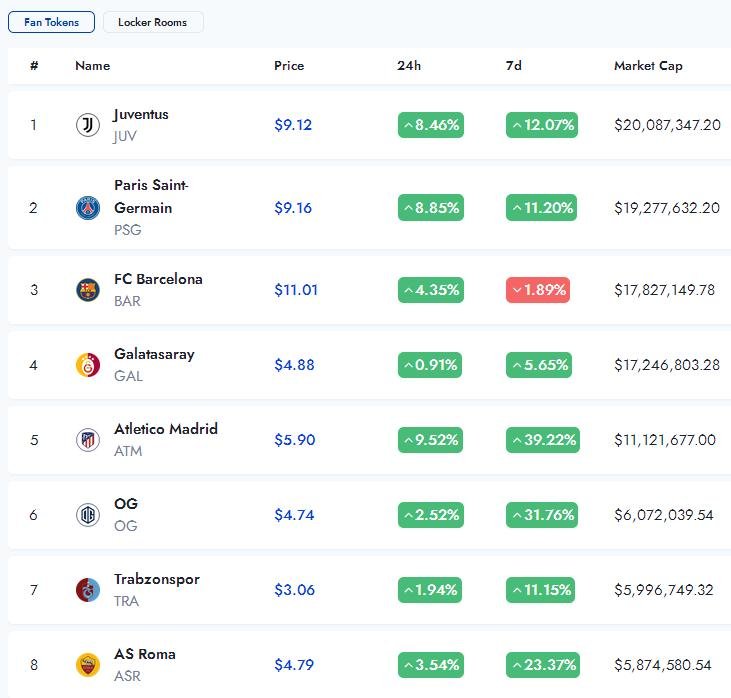Click Atletico Madrid market cap $11,121,677.00
This screenshot has width=731, height=698.
pyautogui.click(x=665, y=440)
